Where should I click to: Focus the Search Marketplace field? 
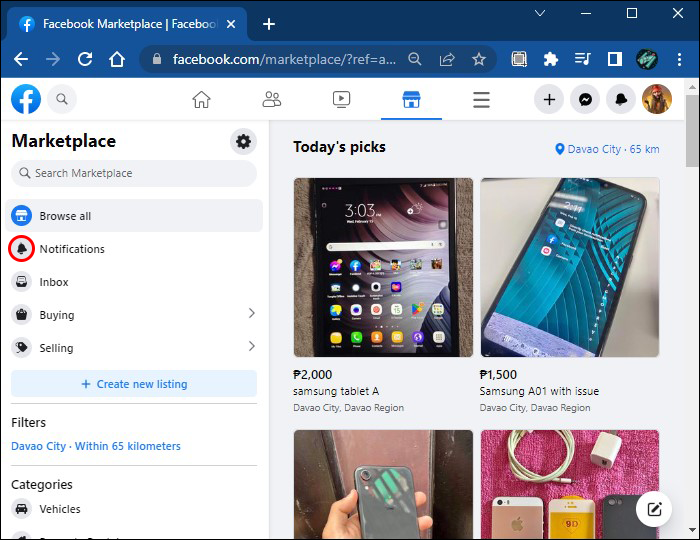click(x=134, y=173)
